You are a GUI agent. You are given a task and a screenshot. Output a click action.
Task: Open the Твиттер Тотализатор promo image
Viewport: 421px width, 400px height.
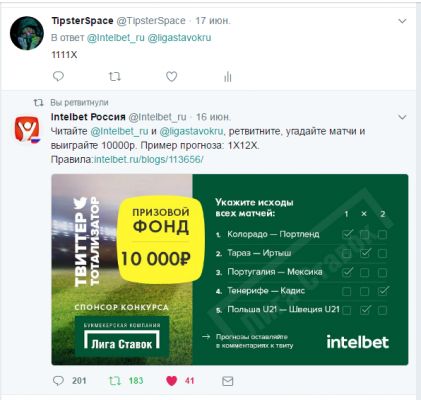point(230,269)
